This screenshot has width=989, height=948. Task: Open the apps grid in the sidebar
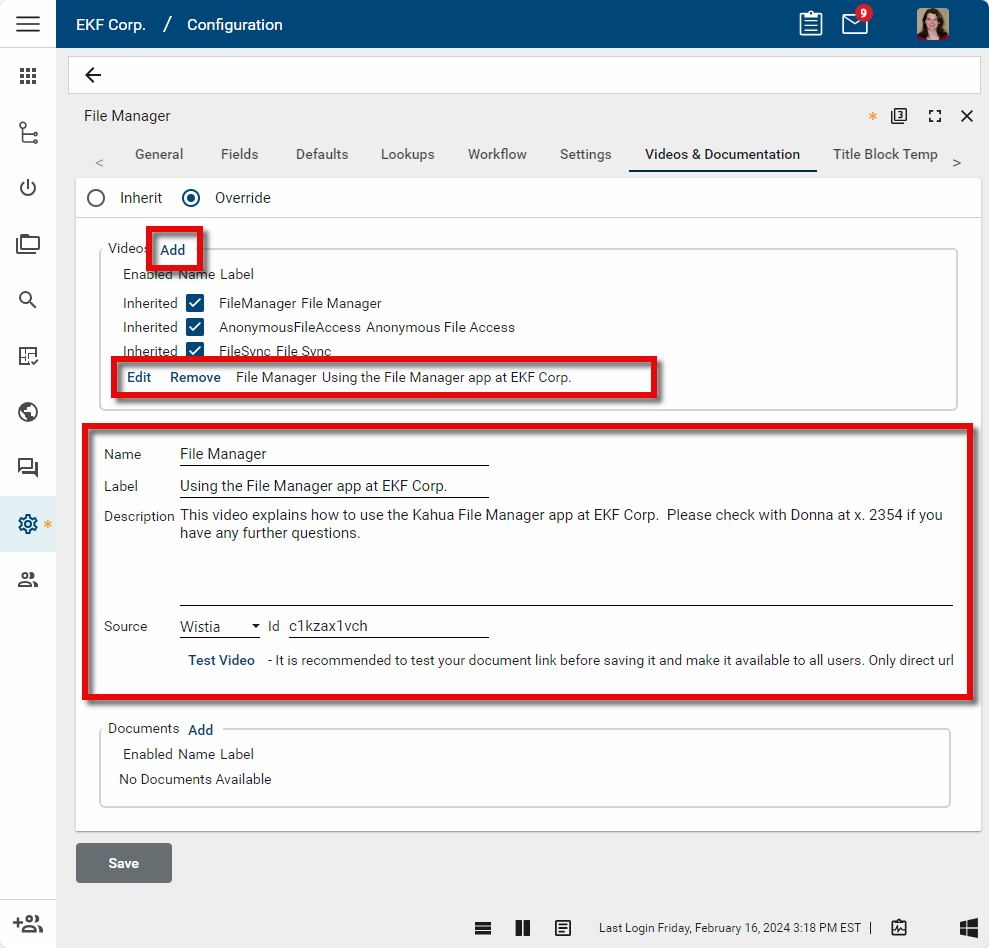(27, 76)
